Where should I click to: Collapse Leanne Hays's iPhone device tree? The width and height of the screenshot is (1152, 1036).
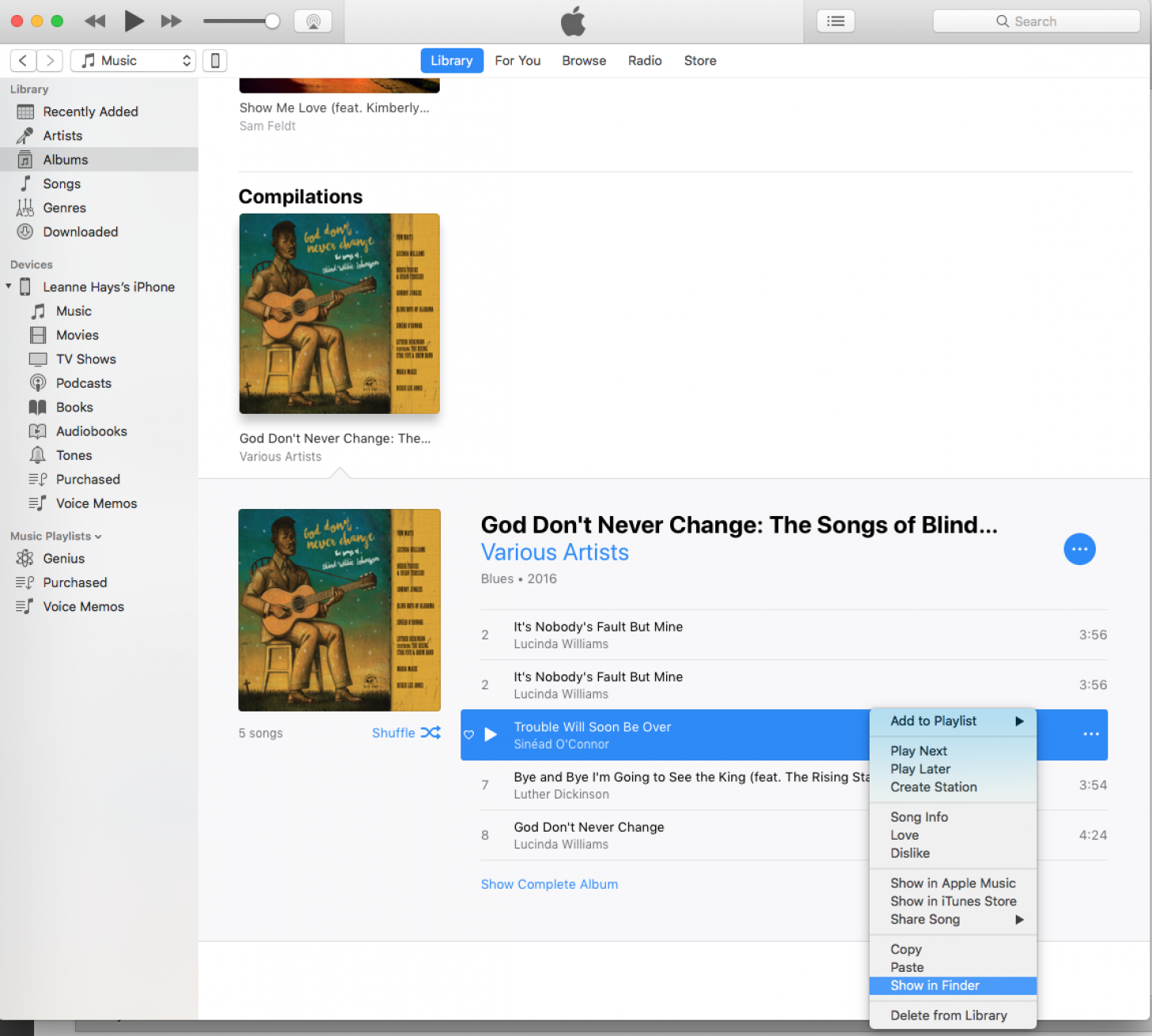click(9, 287)
